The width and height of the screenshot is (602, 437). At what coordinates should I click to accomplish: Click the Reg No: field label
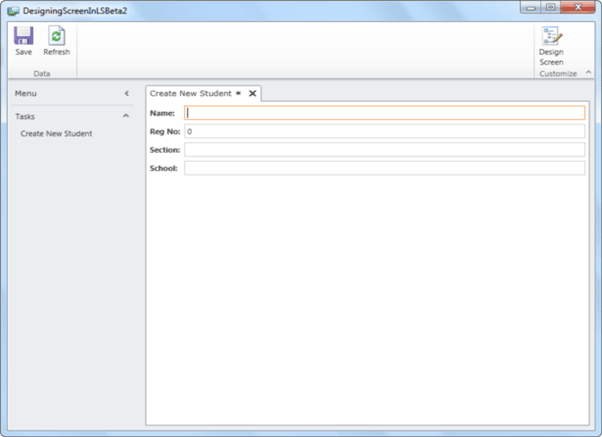pyautogui.click(x=165, y=132)
